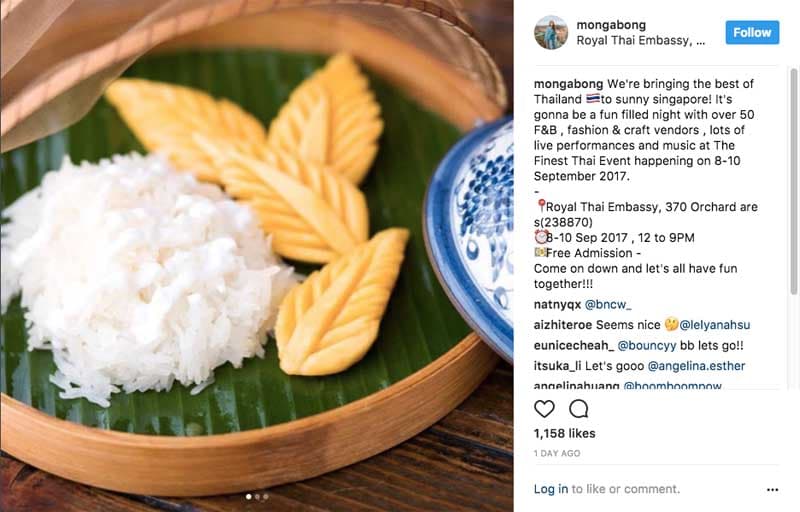
Task: Open mongabong username in header
Action: pyautogui.click(x=611, y=24)
